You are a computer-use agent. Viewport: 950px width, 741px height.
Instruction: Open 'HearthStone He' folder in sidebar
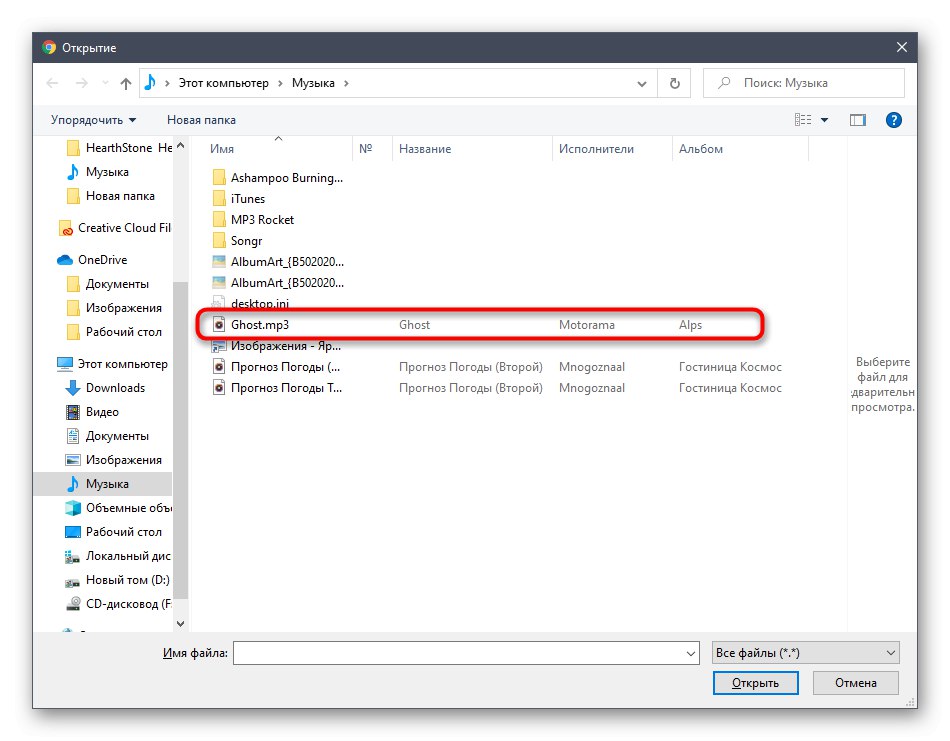click(x=119, y=148)
